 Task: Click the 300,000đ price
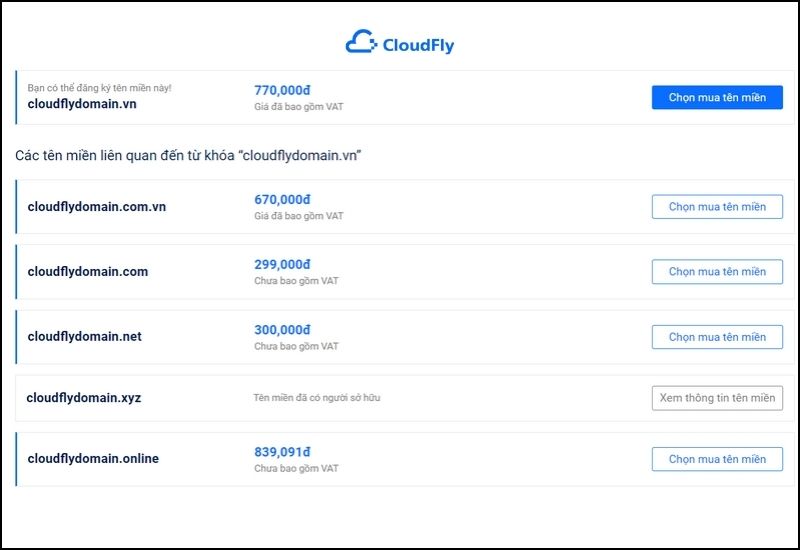tap(282, 330)
